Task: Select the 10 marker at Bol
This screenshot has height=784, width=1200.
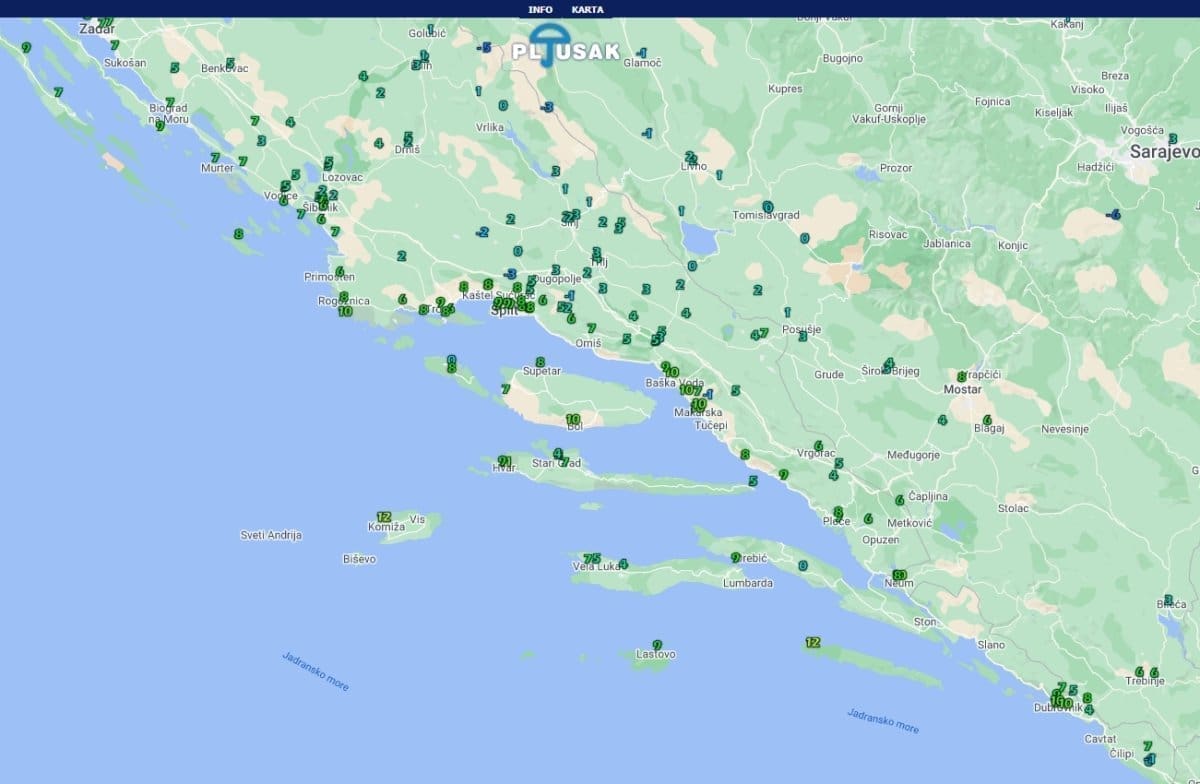Action: (x=572, y=419)
